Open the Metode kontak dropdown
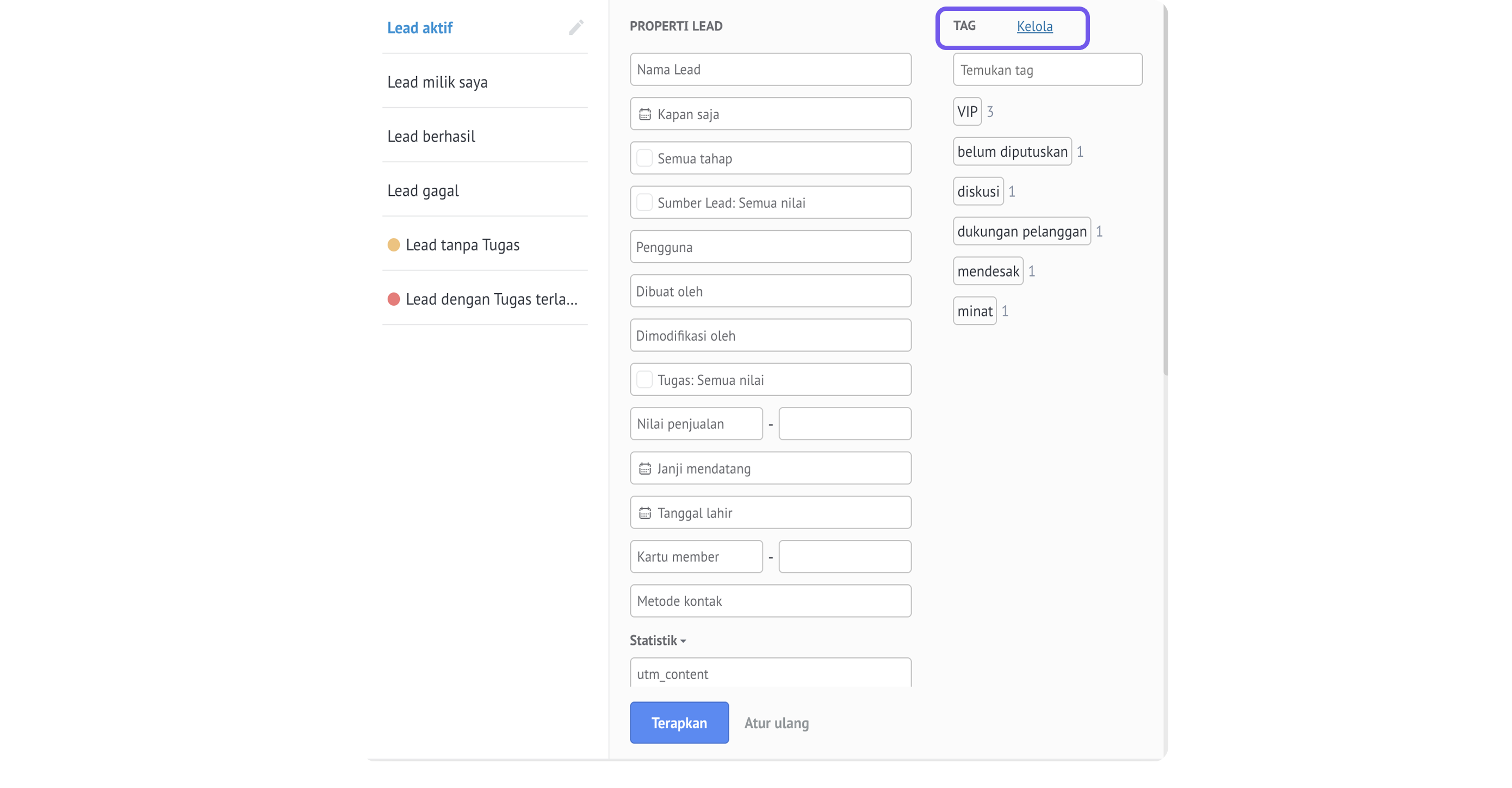The image size is (1512, 788). 770,601
